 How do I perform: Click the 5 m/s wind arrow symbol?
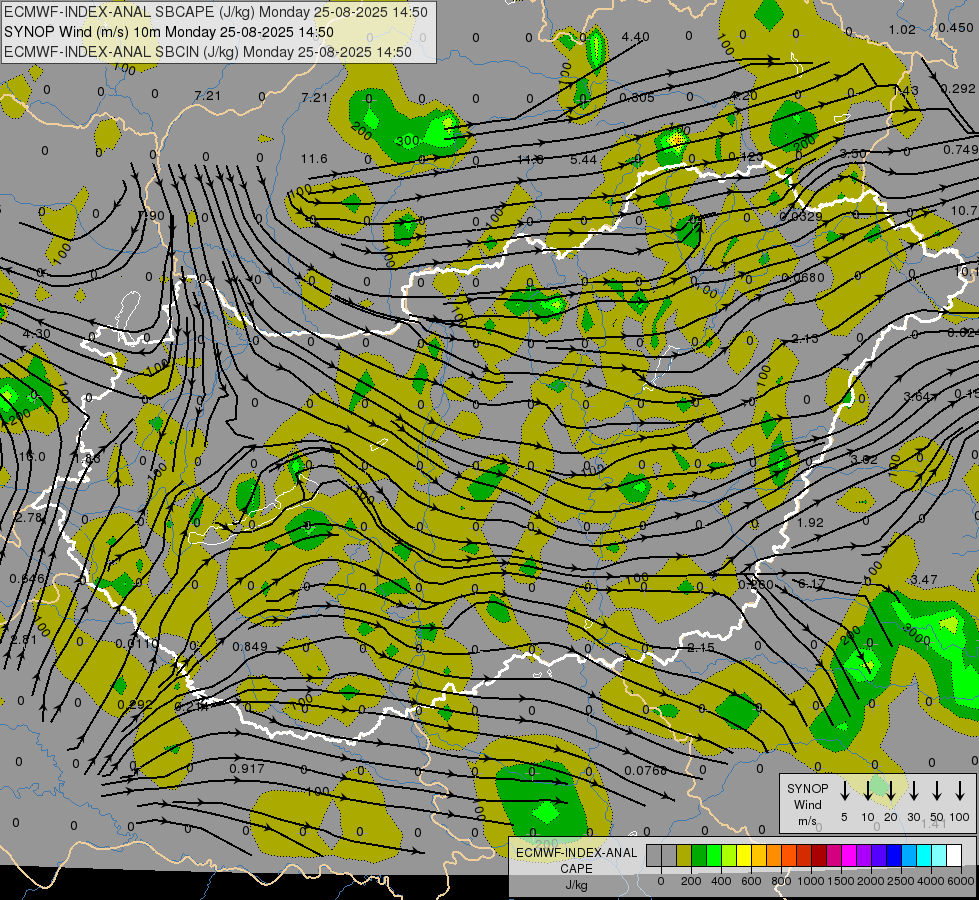pos(845,791)
